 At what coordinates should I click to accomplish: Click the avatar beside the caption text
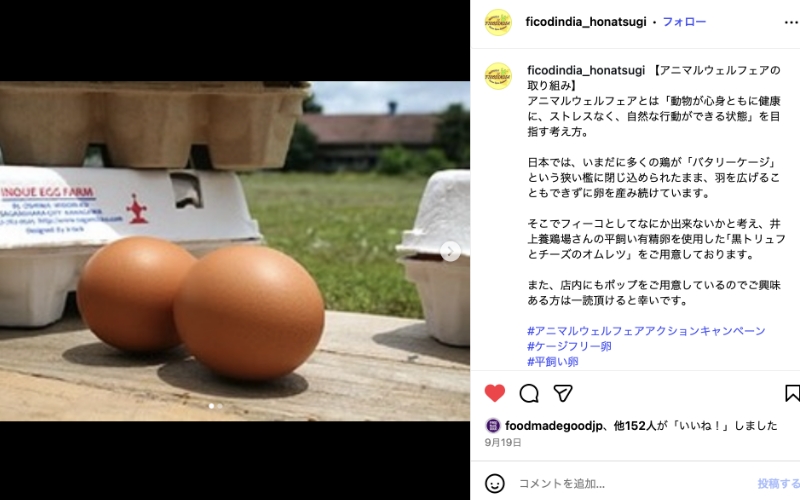(498, 76)
